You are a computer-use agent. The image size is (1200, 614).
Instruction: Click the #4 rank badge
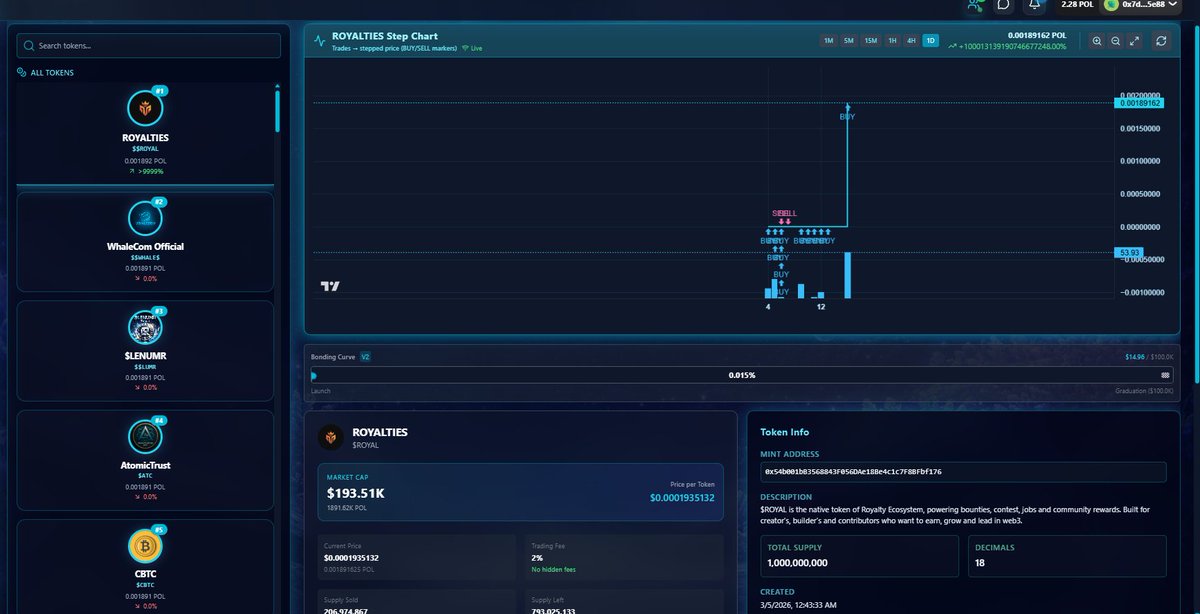click(x=160, y=420)
